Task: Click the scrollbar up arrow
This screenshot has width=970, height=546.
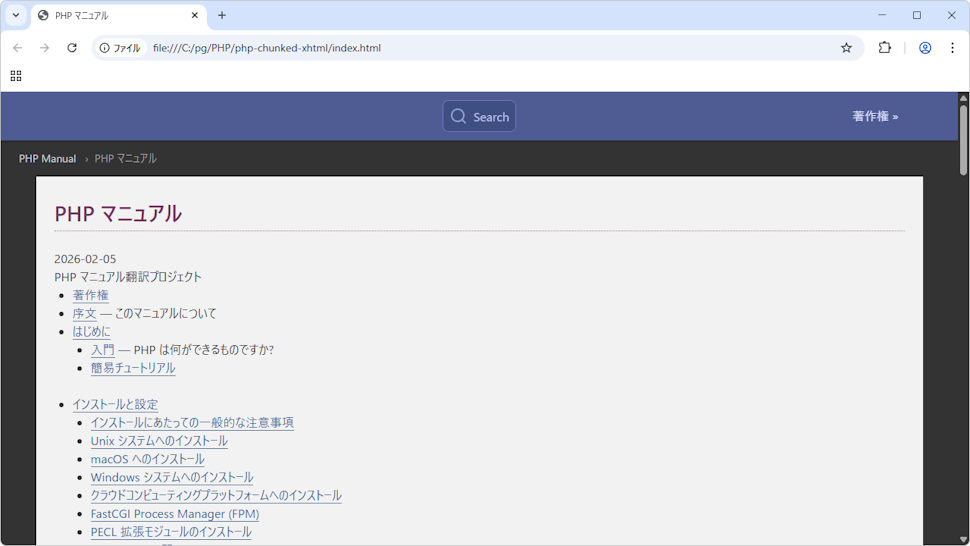Action: [x=963, y=98]
